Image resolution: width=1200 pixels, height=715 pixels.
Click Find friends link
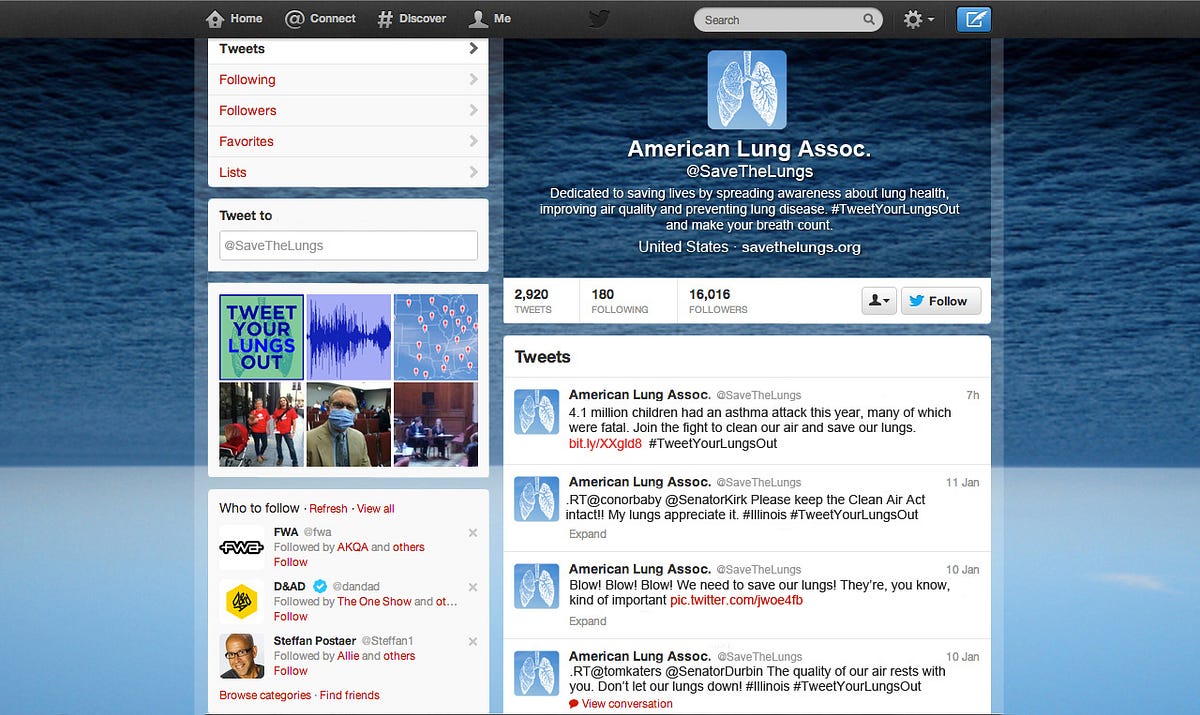[x=350, y=695]
